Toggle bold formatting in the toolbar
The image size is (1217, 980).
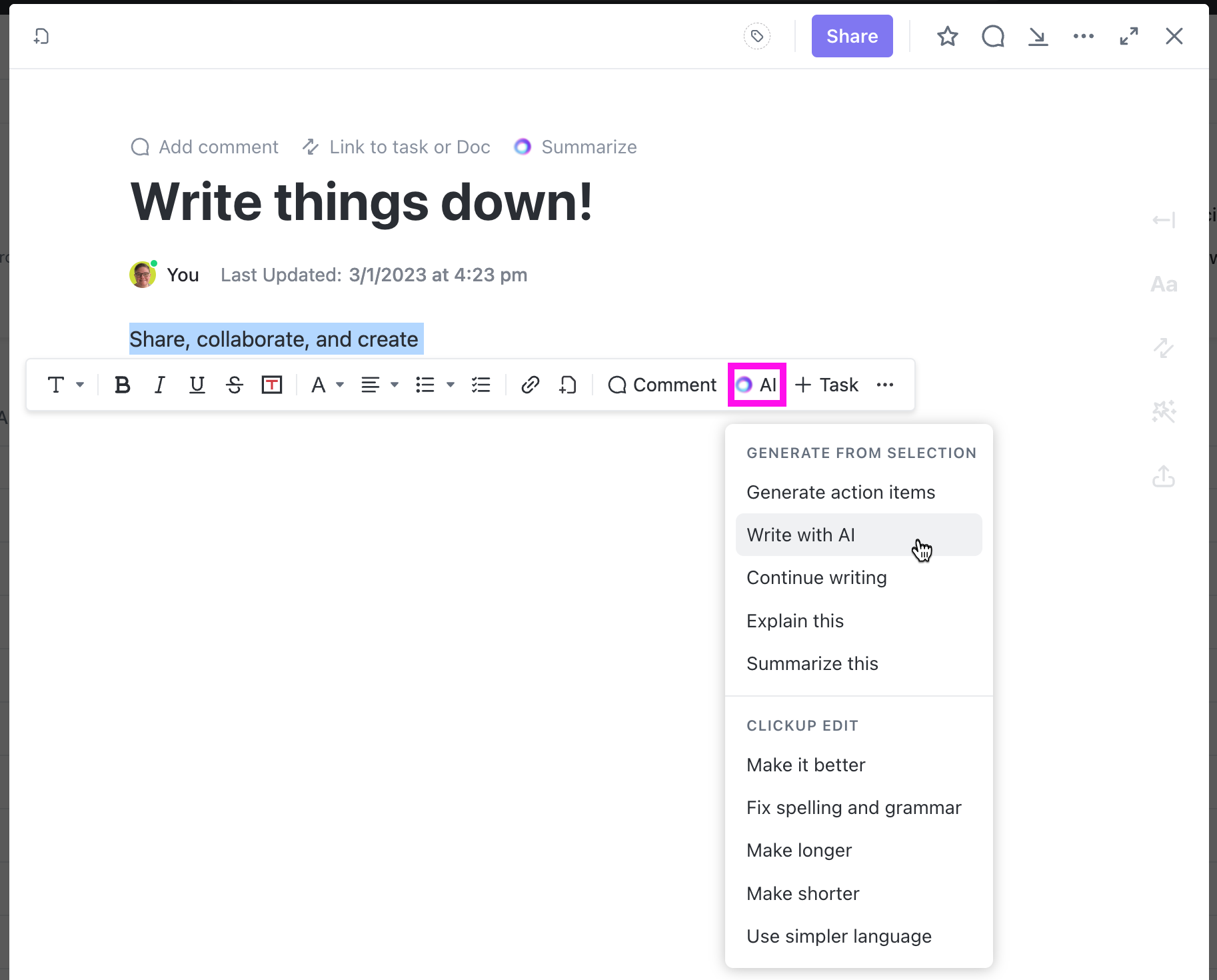pos(122,385)
